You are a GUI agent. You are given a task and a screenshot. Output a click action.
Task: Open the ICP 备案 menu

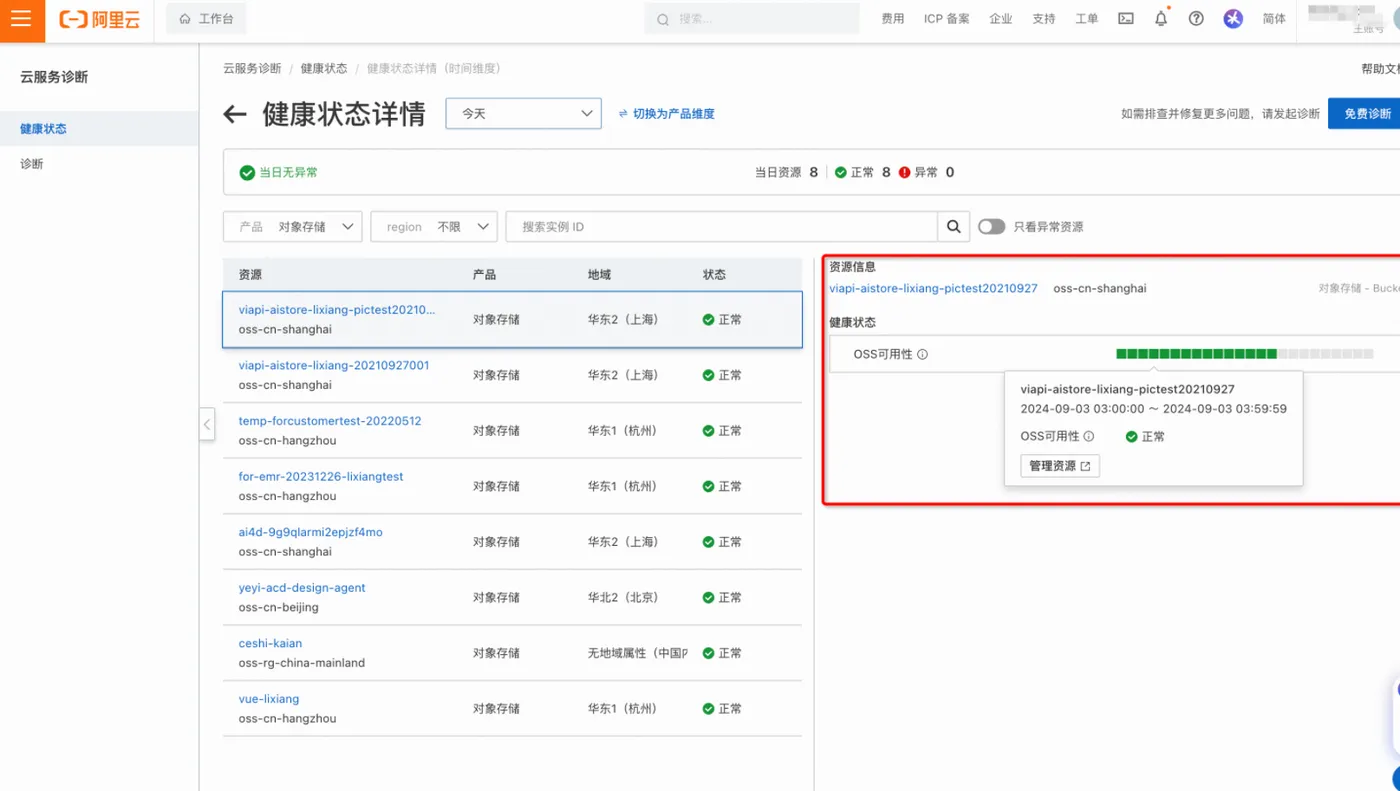tap(946, 19)
